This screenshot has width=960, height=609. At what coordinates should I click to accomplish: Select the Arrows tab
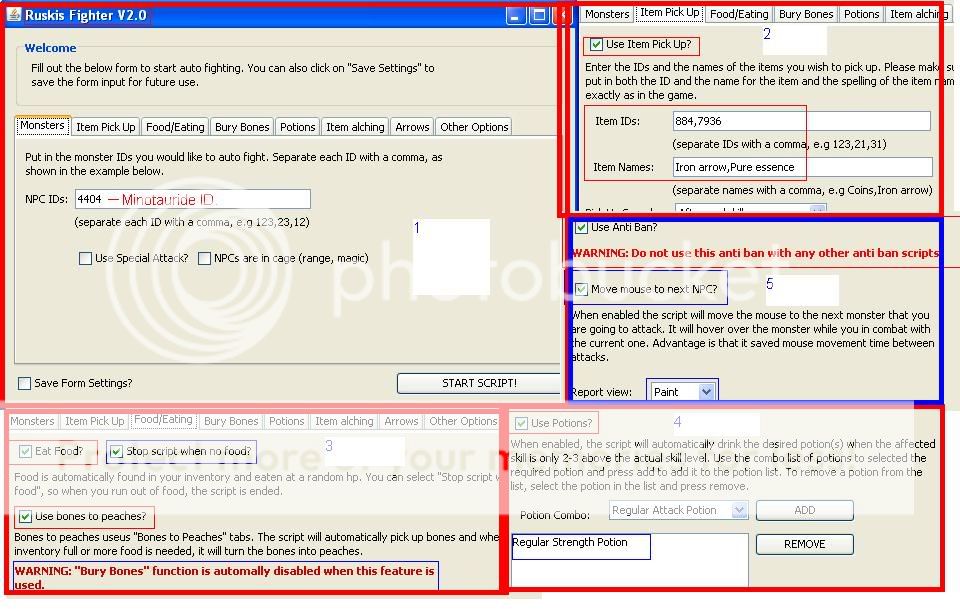[412, 127]
